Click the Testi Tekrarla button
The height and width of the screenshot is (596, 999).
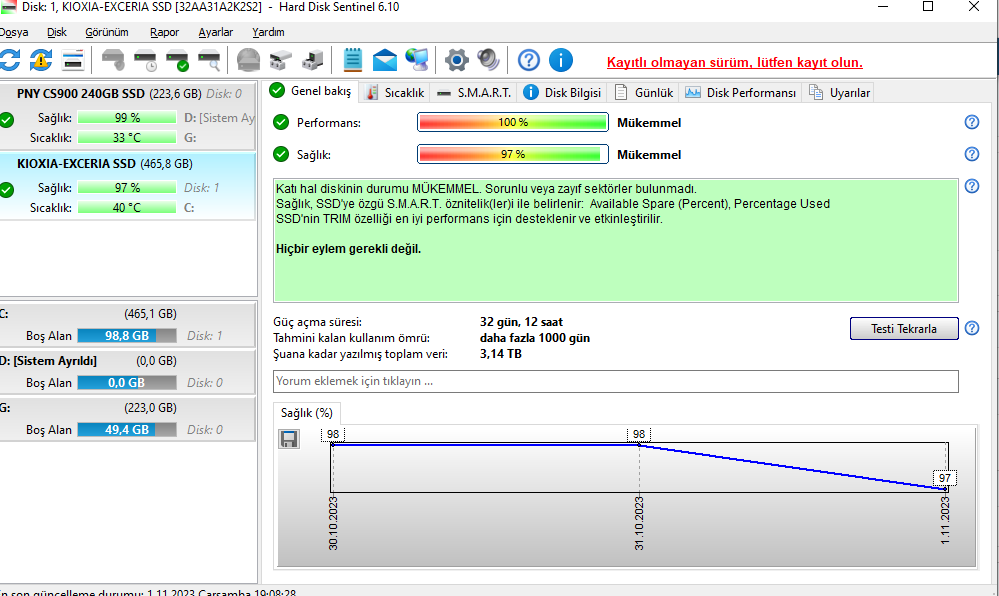click(903, 329)
